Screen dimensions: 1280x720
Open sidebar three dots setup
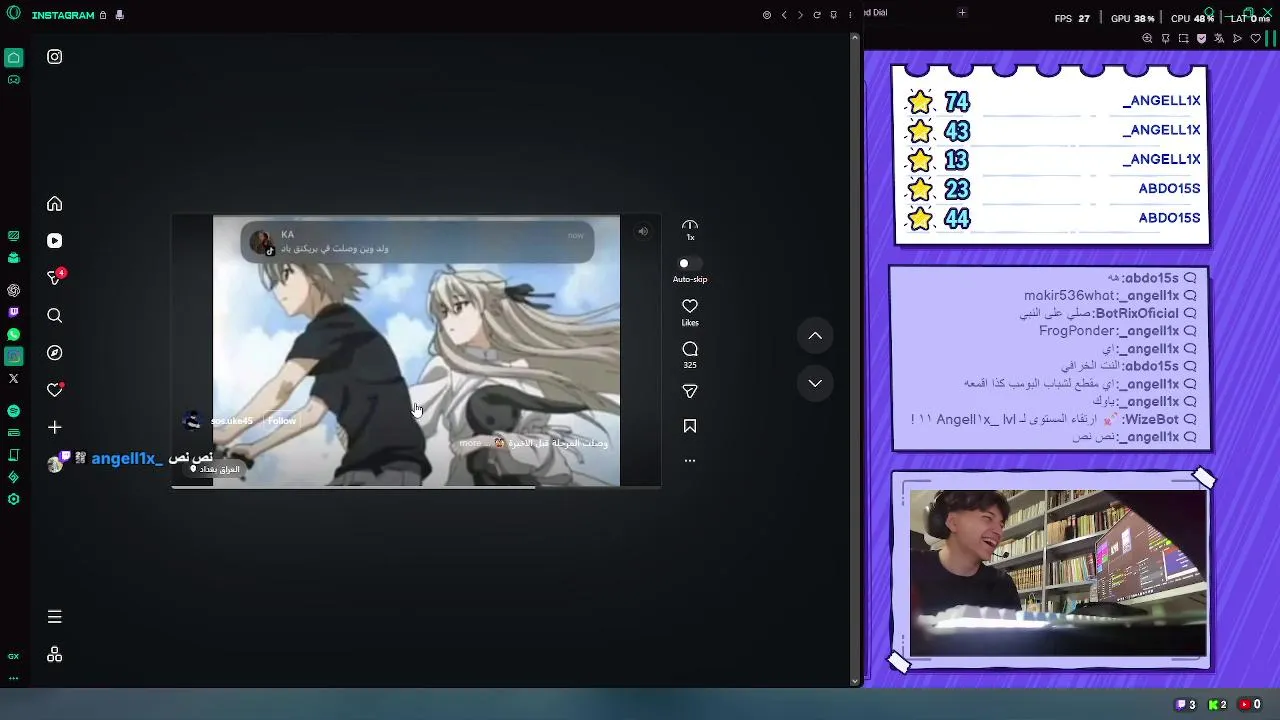pyautogui.click(x=13, y=678)
